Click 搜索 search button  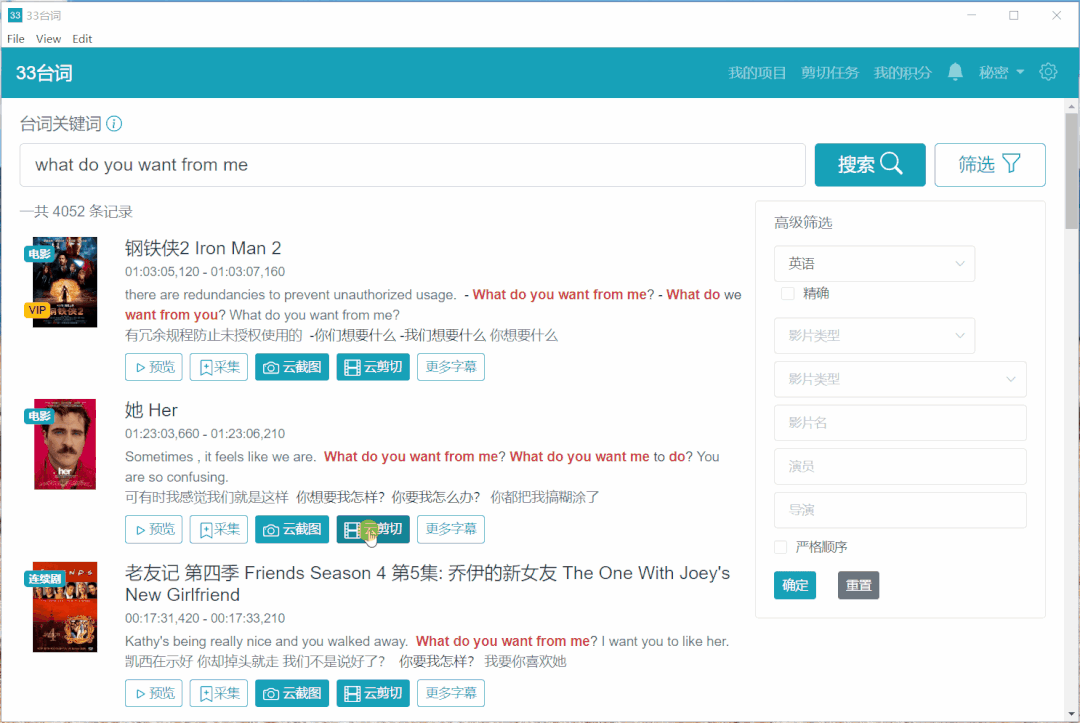tap(869, 165)
